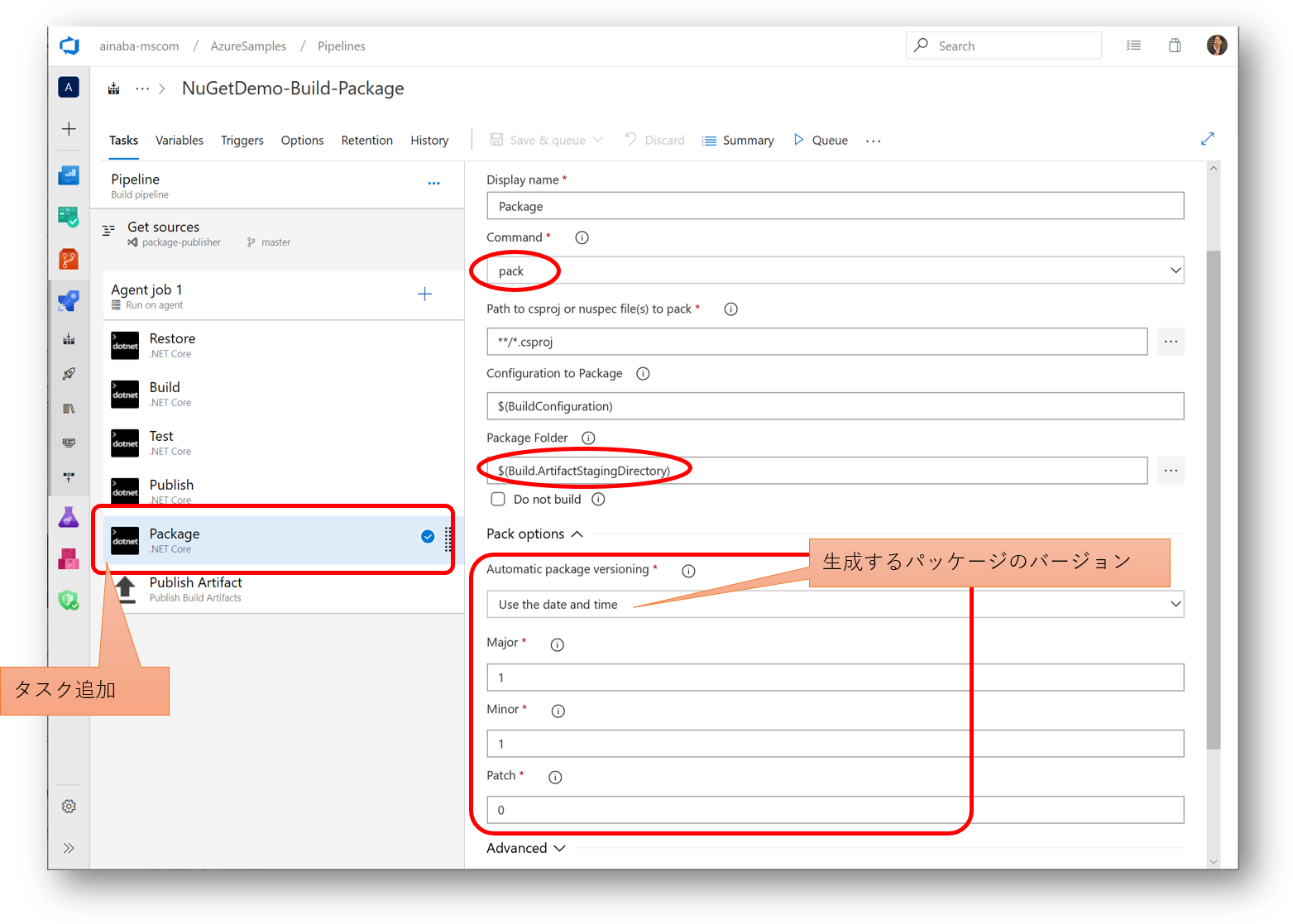This screenshot has width=1293, height=924.
Task: Open the Command pack dropdown
Action: 836,270
